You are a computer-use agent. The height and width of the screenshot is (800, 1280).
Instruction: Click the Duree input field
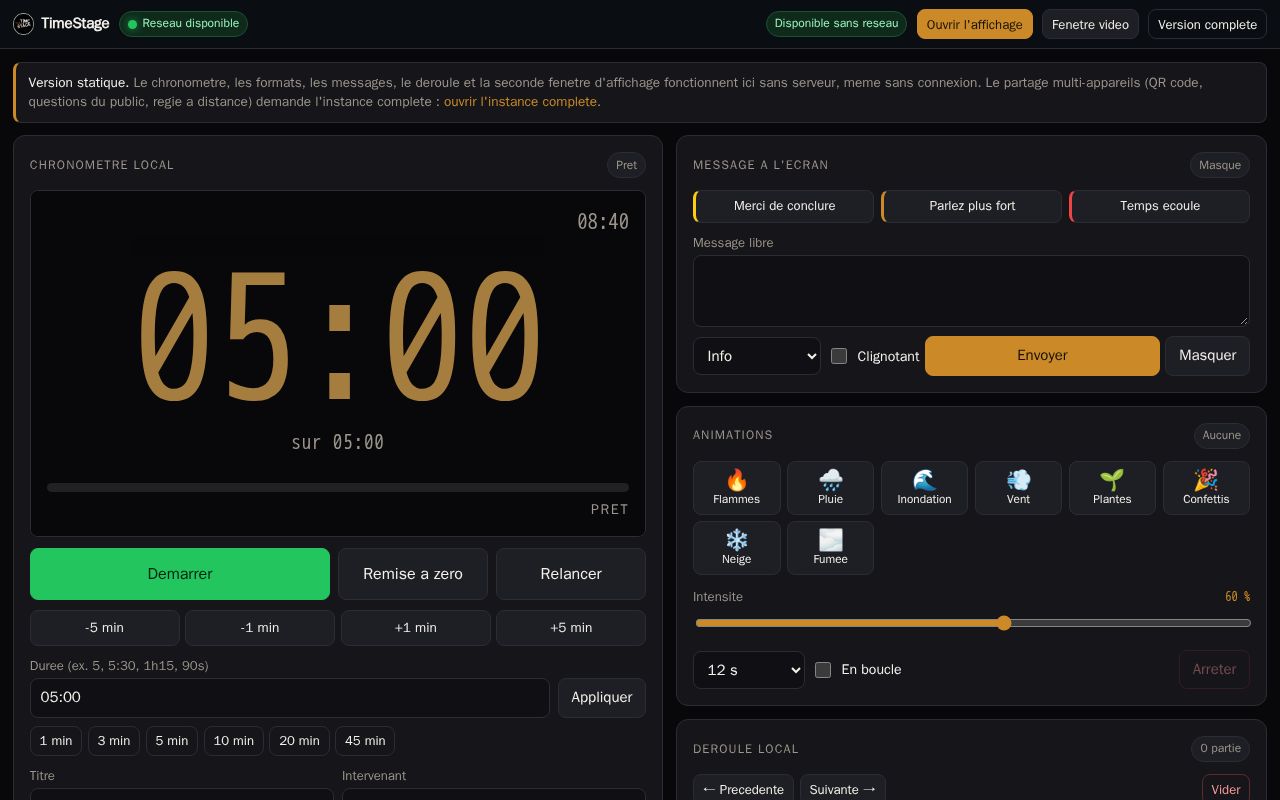290,698
